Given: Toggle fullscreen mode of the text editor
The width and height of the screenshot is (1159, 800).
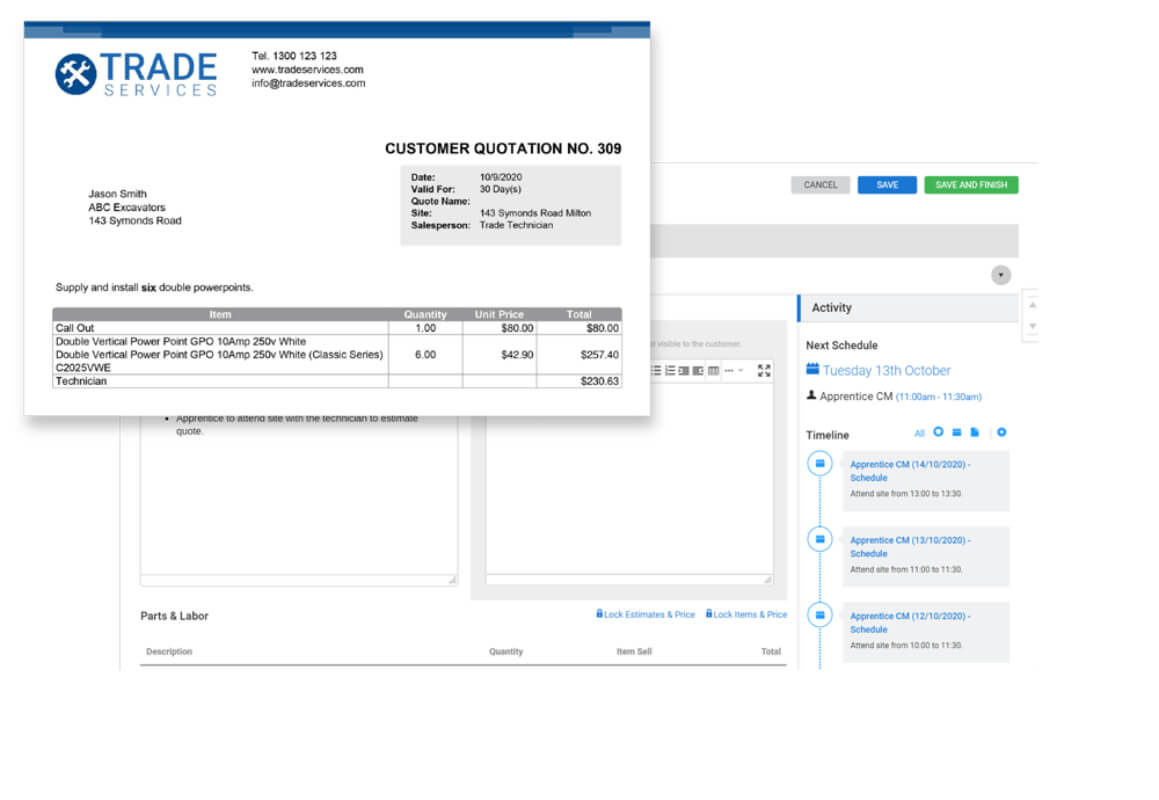Looking at the screenshot, I should [x=764, y=370].
